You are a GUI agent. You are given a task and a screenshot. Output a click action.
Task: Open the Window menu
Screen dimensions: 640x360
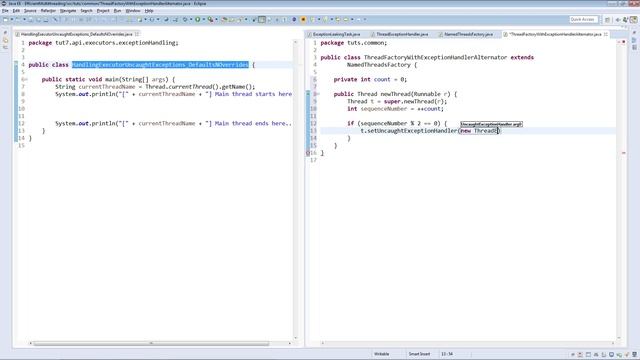pyautogui.click(x=133, y=11)
